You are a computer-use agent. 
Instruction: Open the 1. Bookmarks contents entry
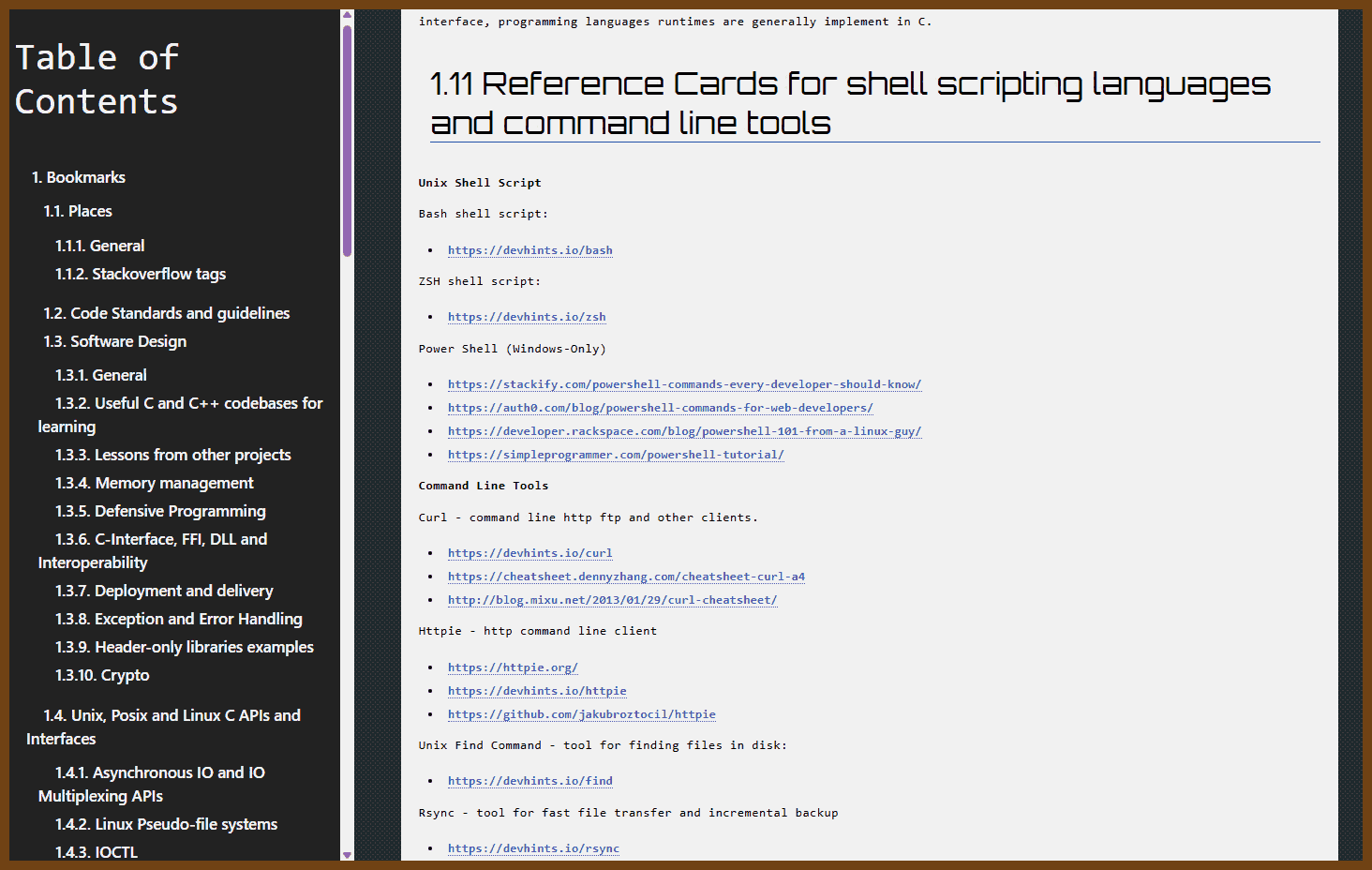click(x=79, y=177)
